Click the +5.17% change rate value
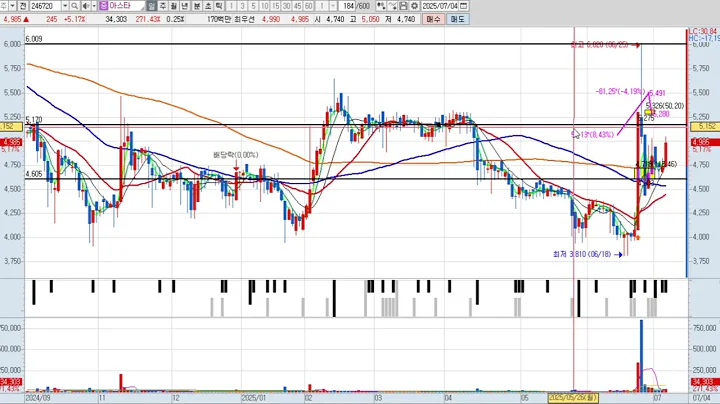Screen dimensions: 720x404 point(74,19)
